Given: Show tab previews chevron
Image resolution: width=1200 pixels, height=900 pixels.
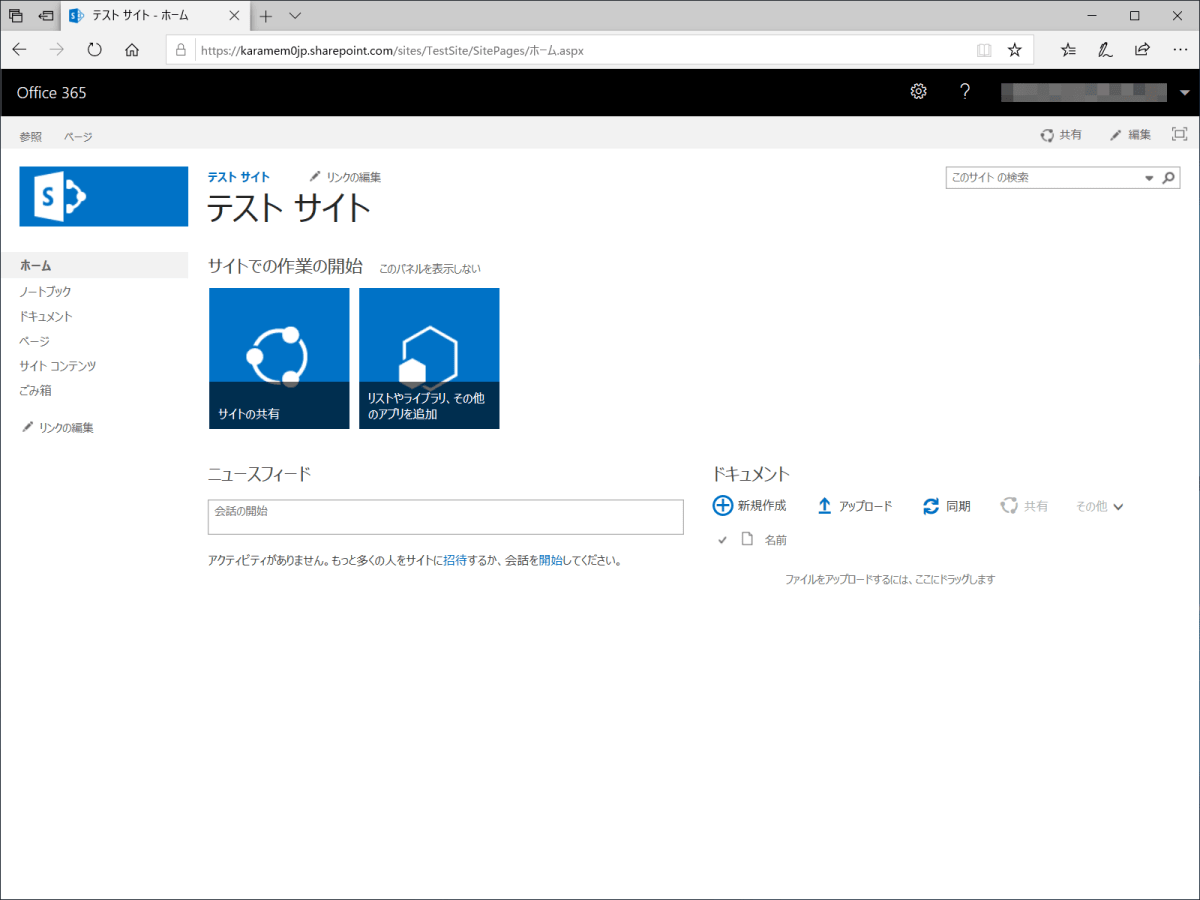Looking at the screenshot, I should [x=295, y=16].
